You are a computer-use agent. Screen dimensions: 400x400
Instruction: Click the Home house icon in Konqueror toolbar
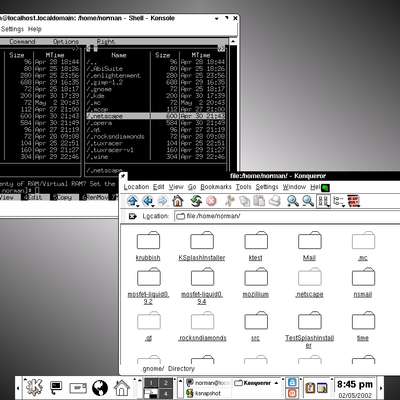[178, 201]
